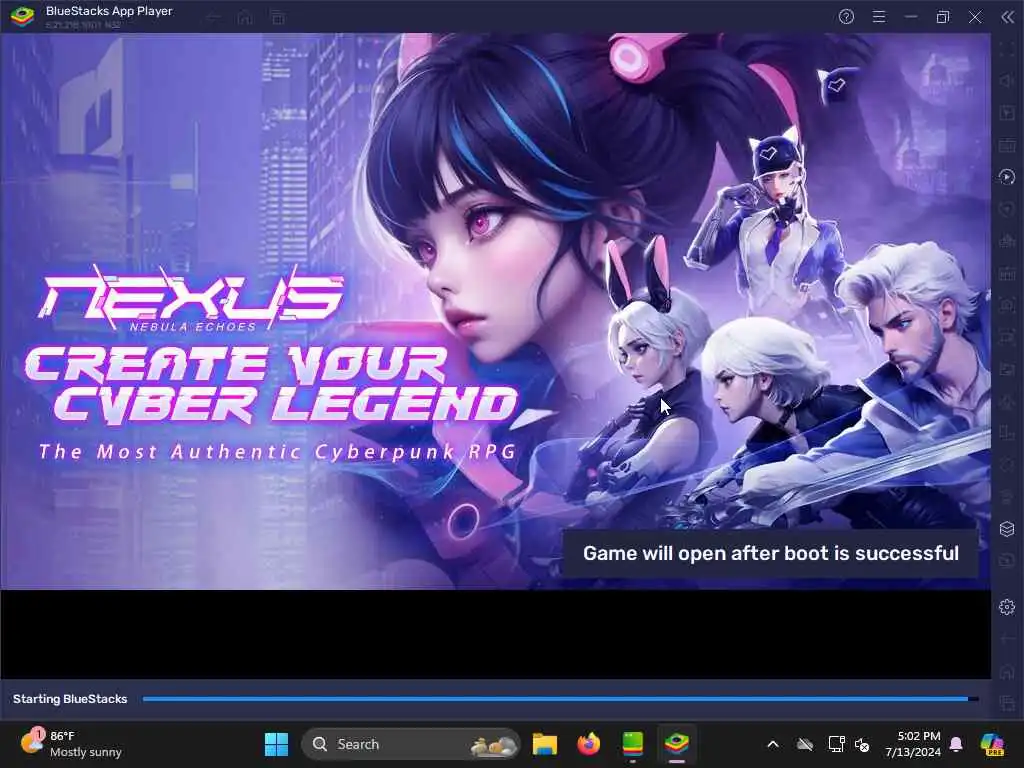Close the BlueStacks App Player window
1024x768 pixels.
coord(975,17)
